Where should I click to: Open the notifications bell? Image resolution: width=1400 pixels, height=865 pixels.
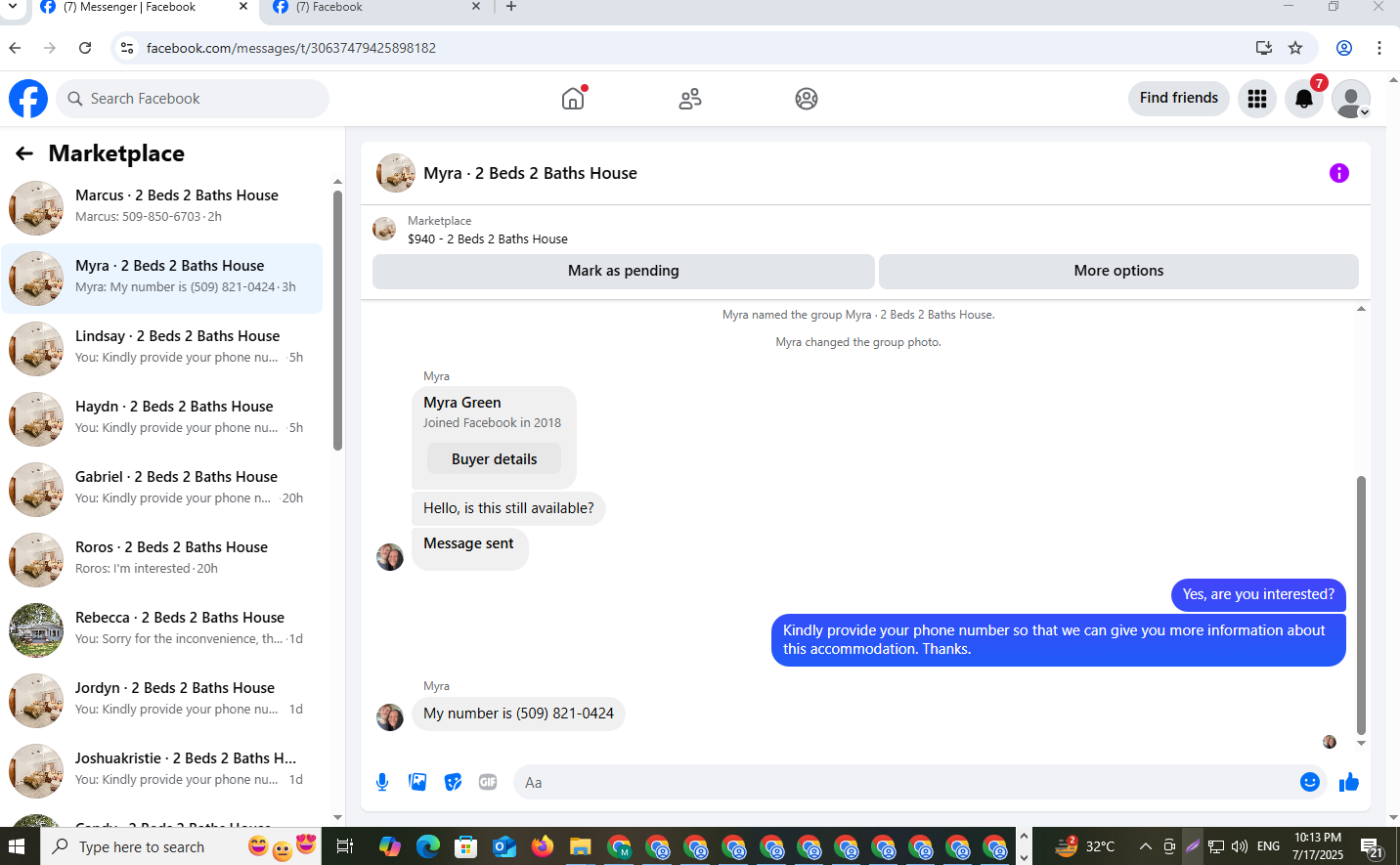1304,99
